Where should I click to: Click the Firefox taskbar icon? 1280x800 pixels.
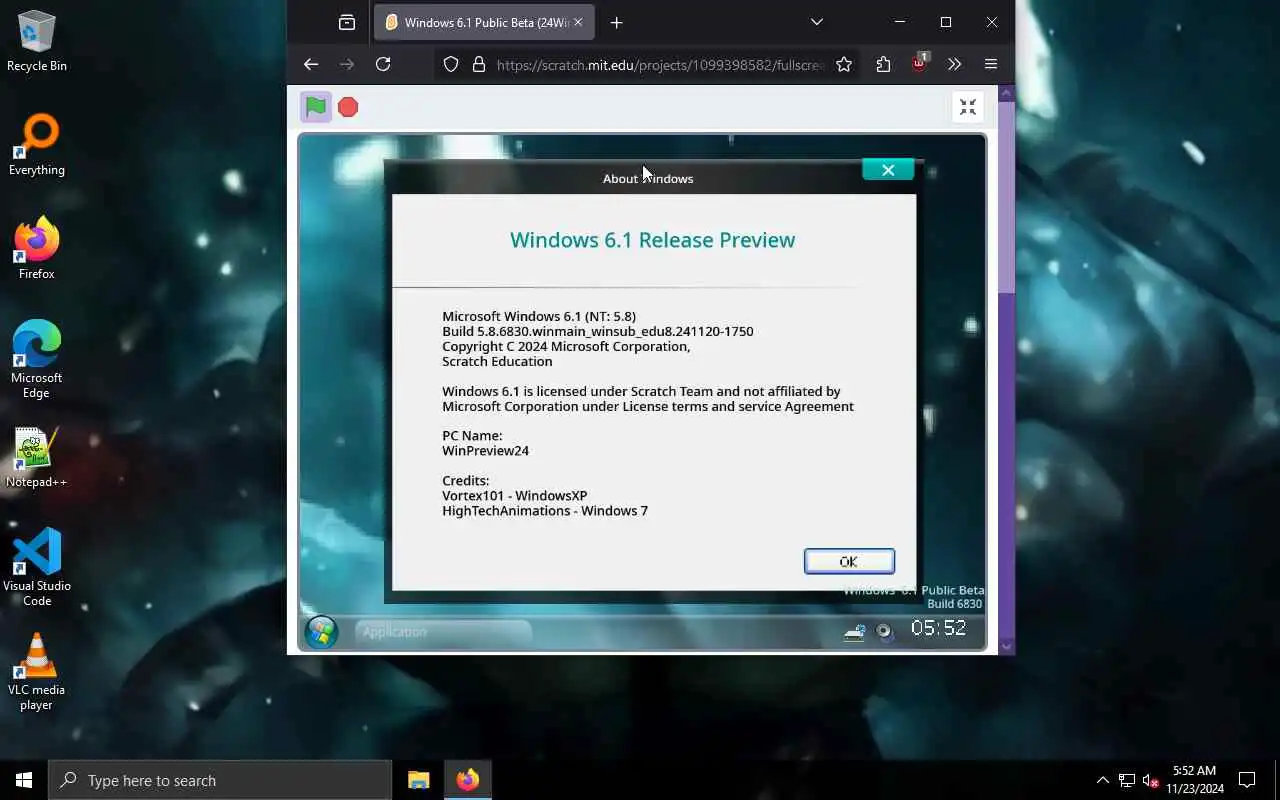467,780
